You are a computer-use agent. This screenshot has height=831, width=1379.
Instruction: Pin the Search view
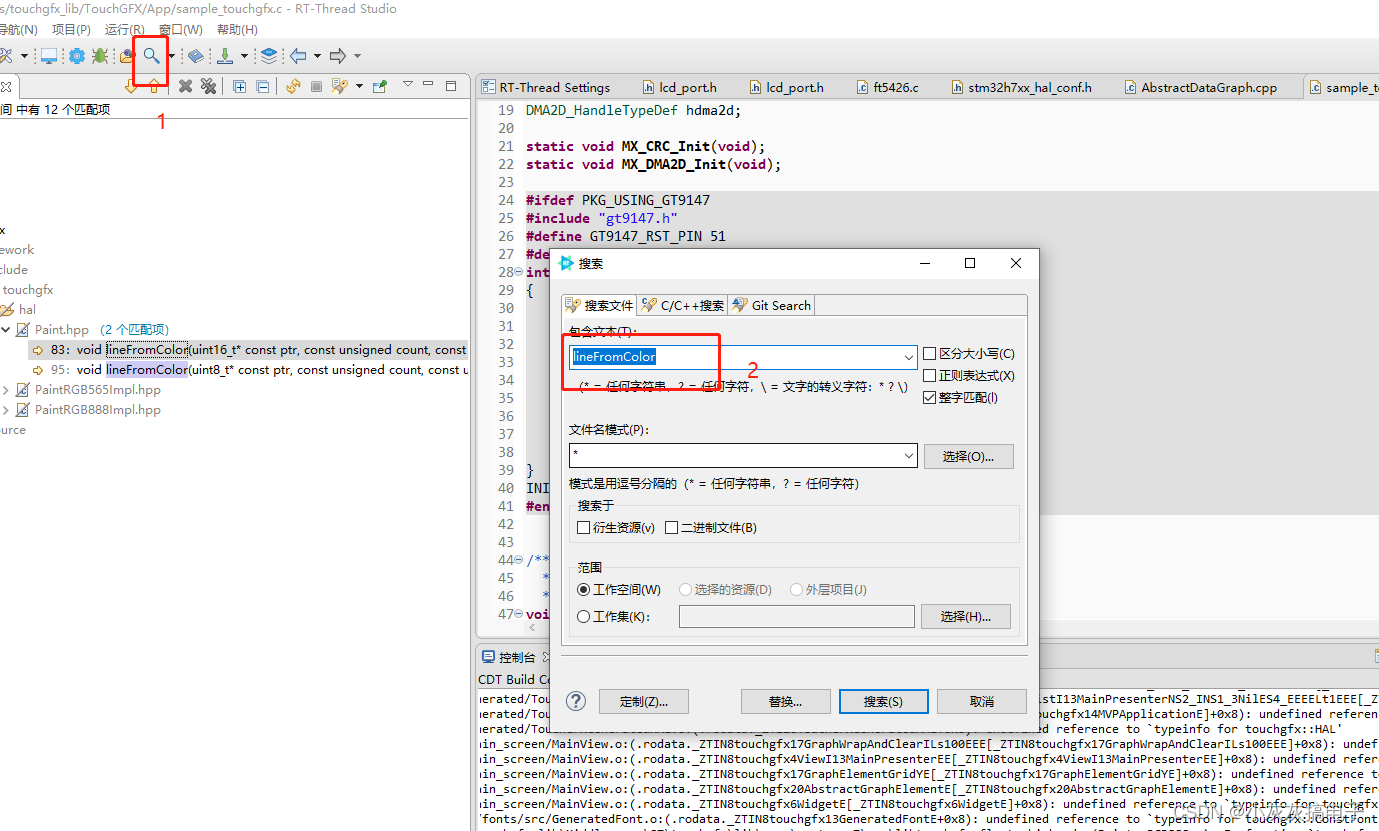[x=380, y=87]
